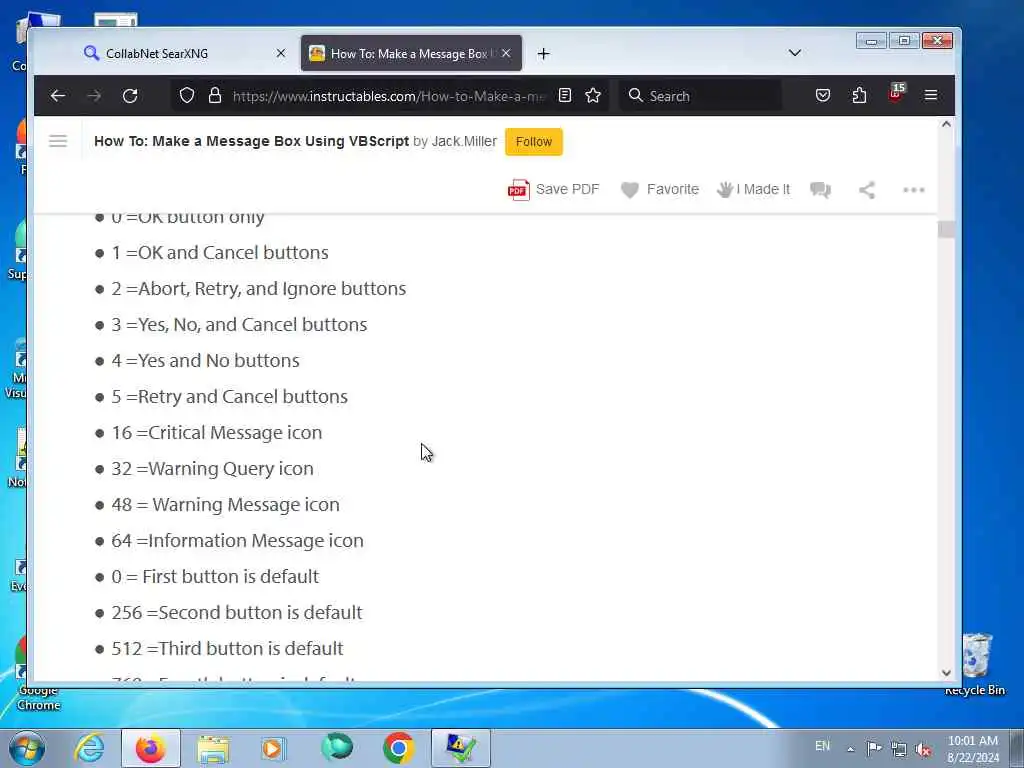The width and height of the screenshot is (1024, 768).
Task: Click '5 =Retry and Cancel buttons'
Action: click(x=229, y=396)
